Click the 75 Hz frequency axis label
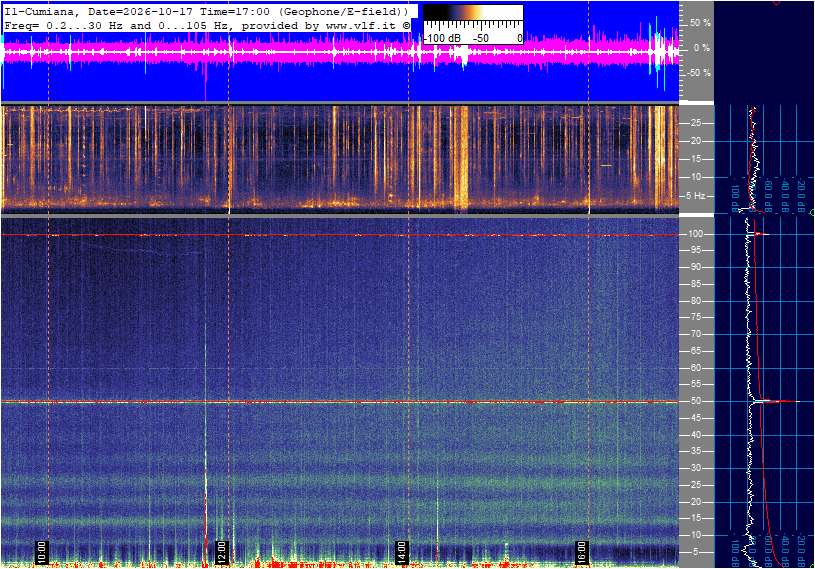The width and height of the screenshot is (815, 569). click(x=695, y=317)
